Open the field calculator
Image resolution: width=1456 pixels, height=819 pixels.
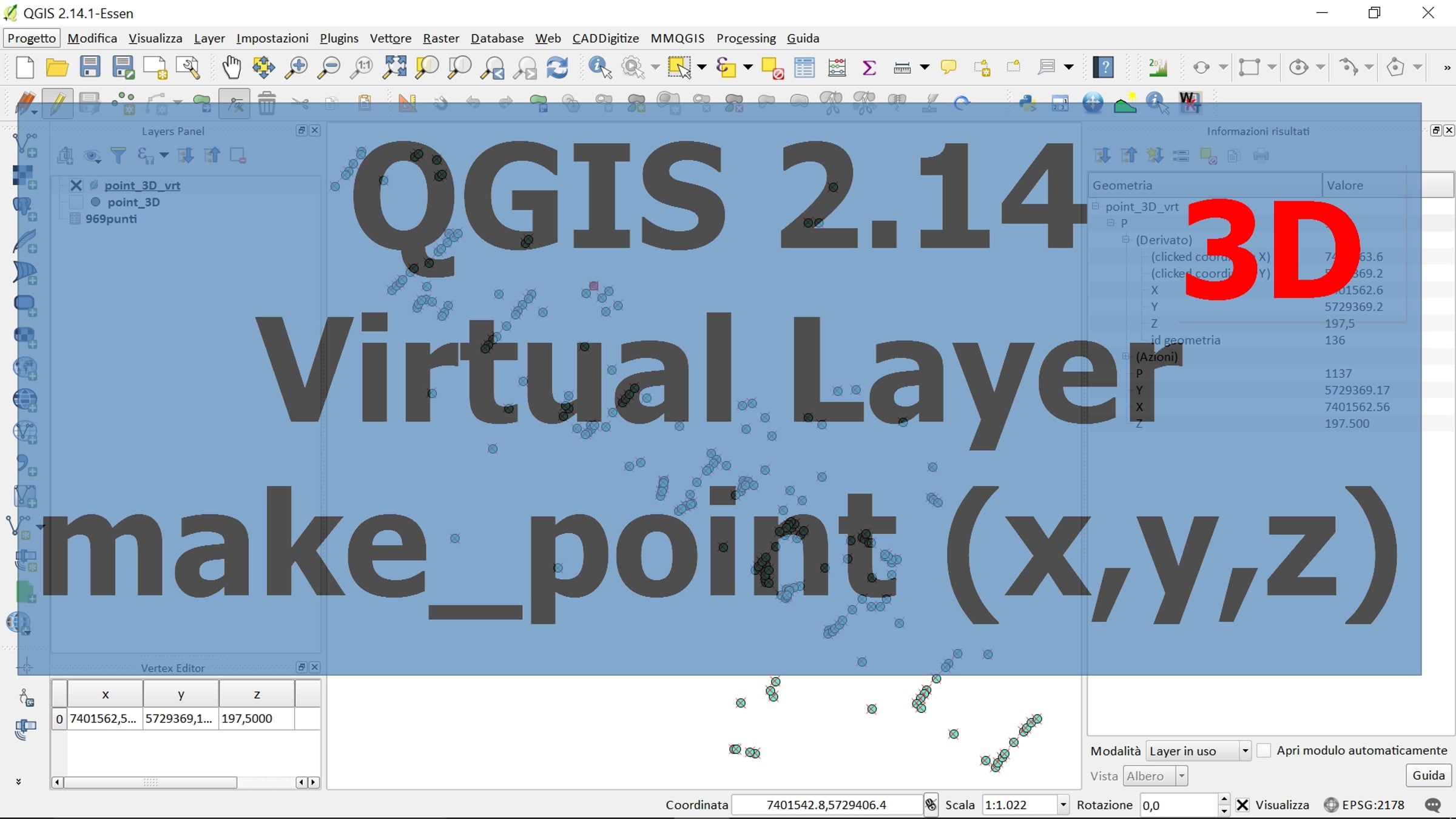pyautogui.click(x=837, y=67)
